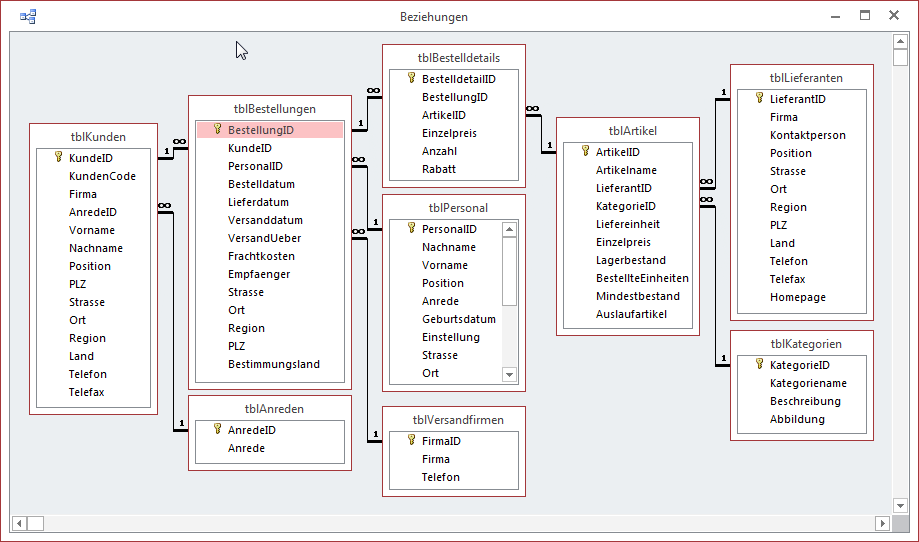Select the tblKunden table header
The height and width of the screenshot is (542, 919).
pyautogui.click(x=99, y=137)
